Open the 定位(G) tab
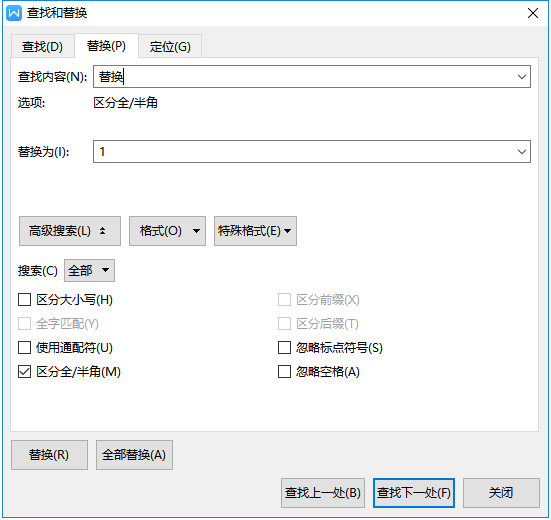 pyautogui.click(x=170, y=46)
